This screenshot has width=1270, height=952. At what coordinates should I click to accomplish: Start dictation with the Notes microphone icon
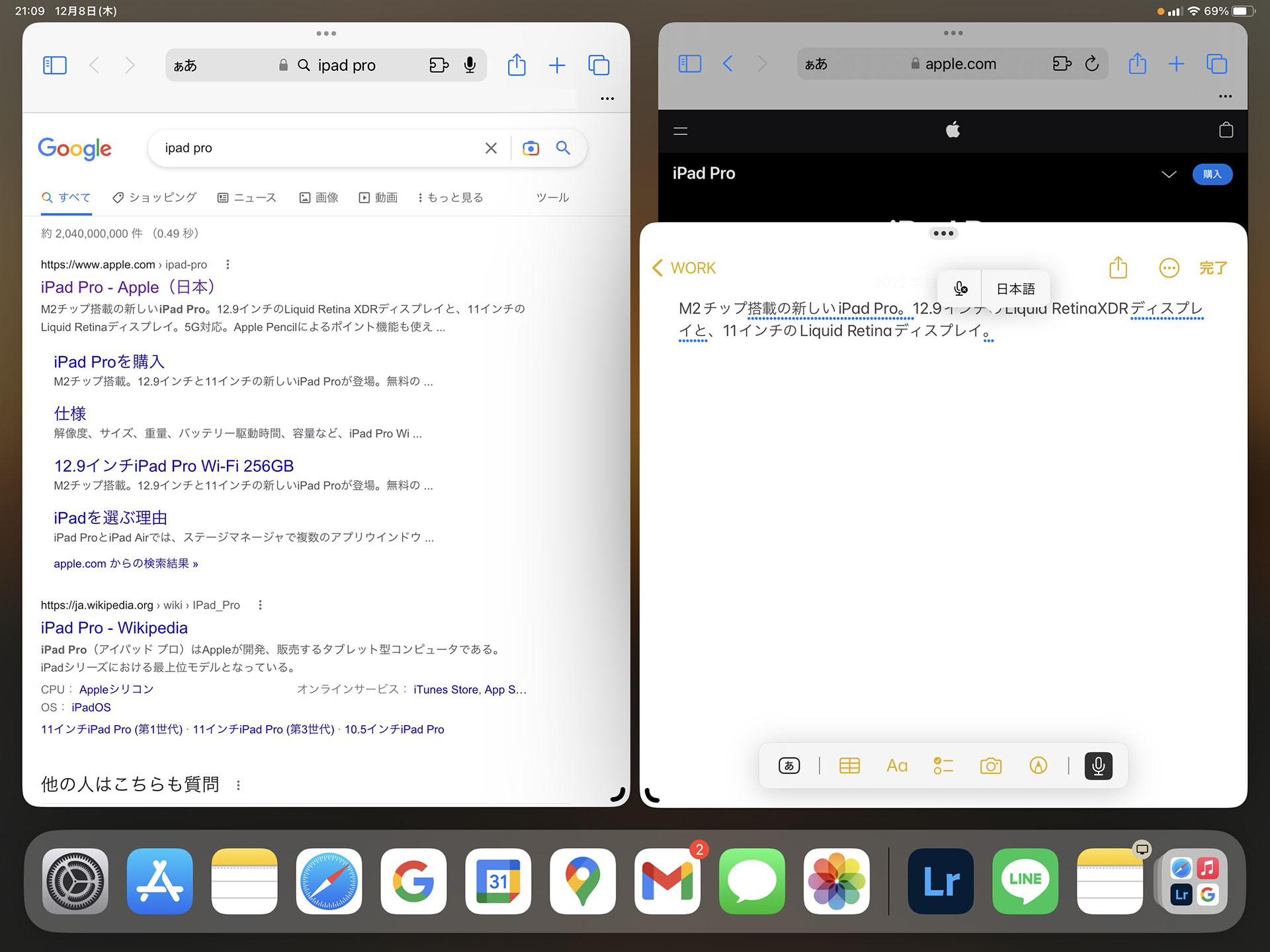coord(1098,765)
